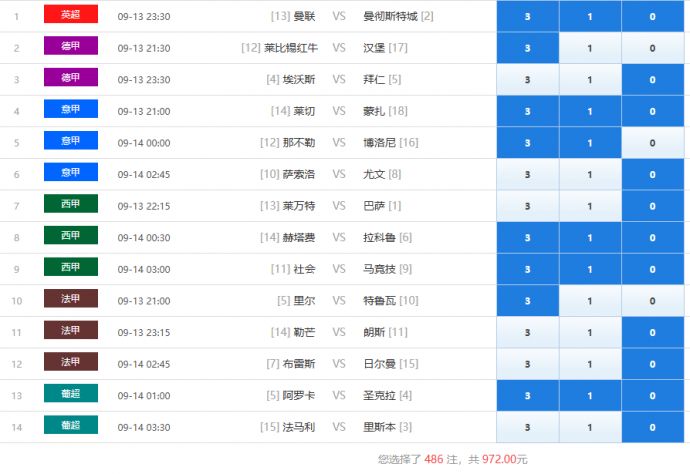This screenshot has width=690, height=474.
Task: Mark 1 for 布雷斯 vs 日尔曼
Action: click(x=590, y=364)
